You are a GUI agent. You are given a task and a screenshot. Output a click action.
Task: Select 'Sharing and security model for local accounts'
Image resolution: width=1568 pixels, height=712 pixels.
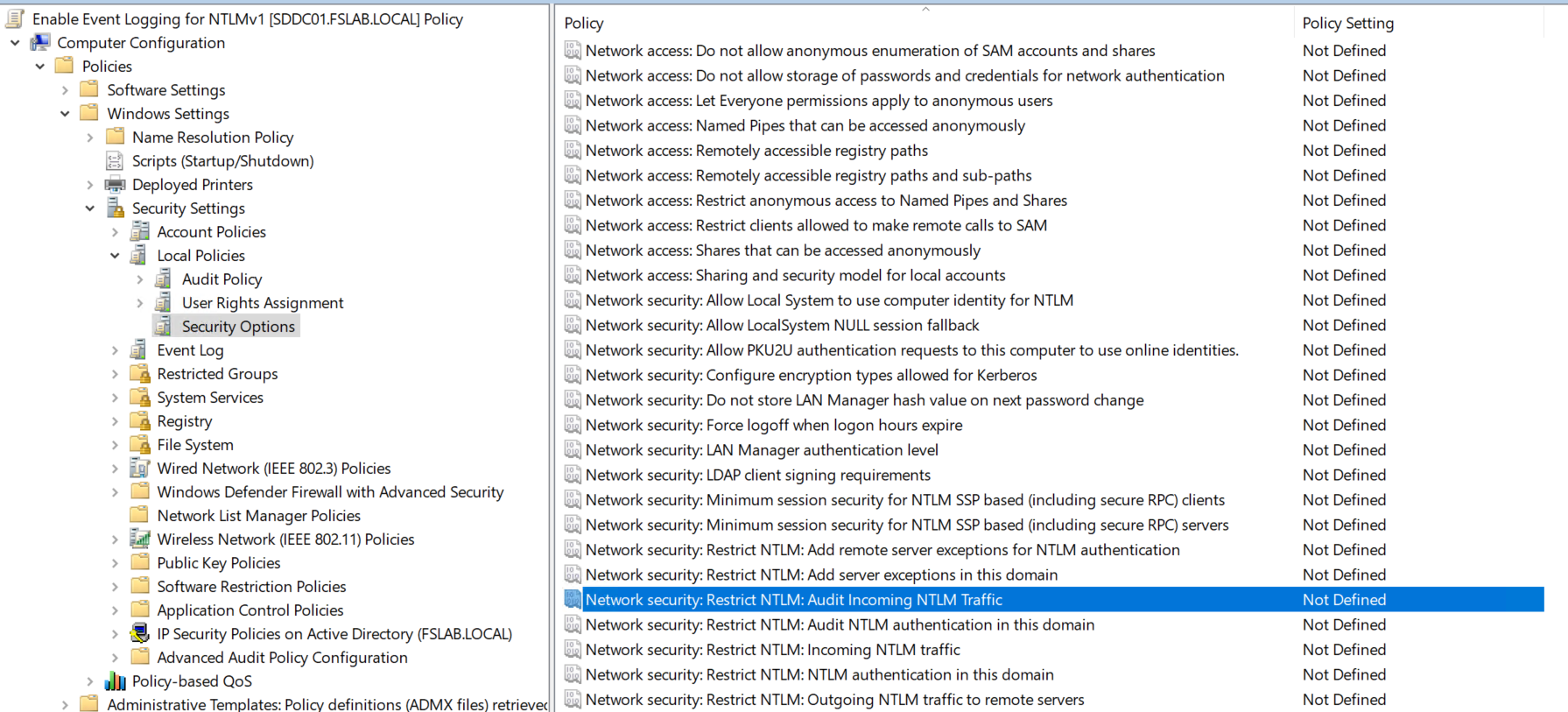pos(795,275)
